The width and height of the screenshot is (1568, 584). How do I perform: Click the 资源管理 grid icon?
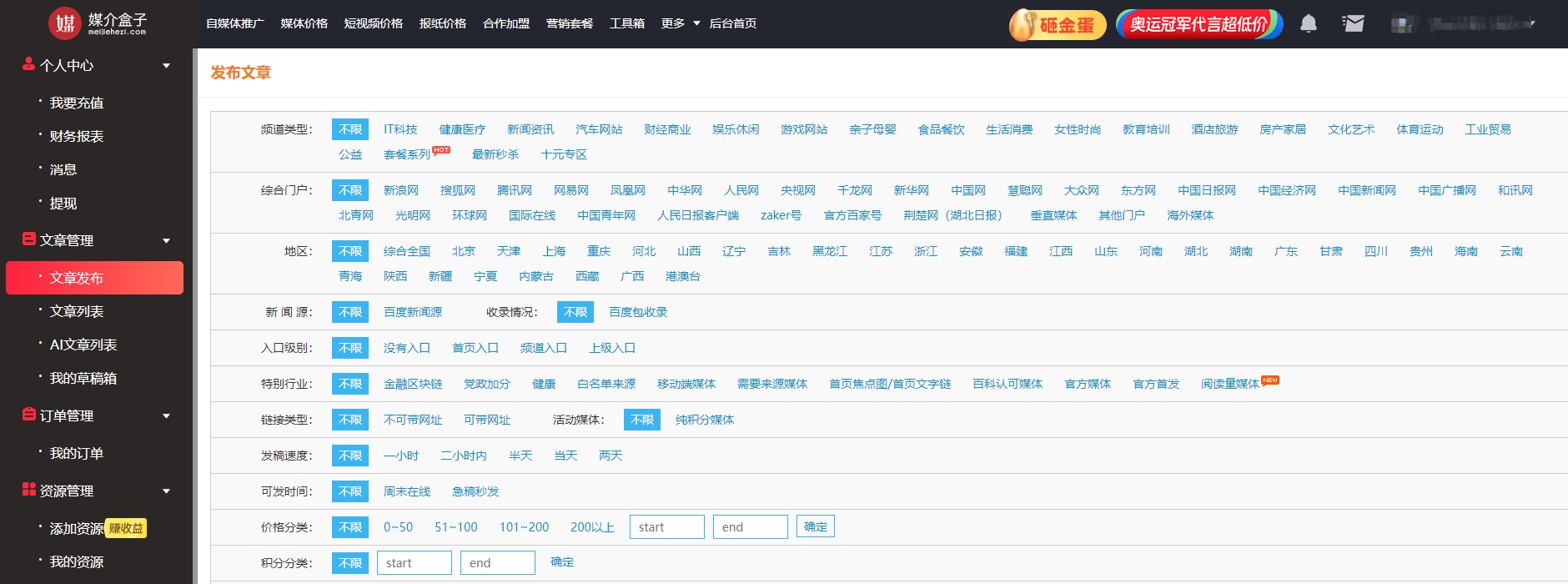tap(28, 489)
